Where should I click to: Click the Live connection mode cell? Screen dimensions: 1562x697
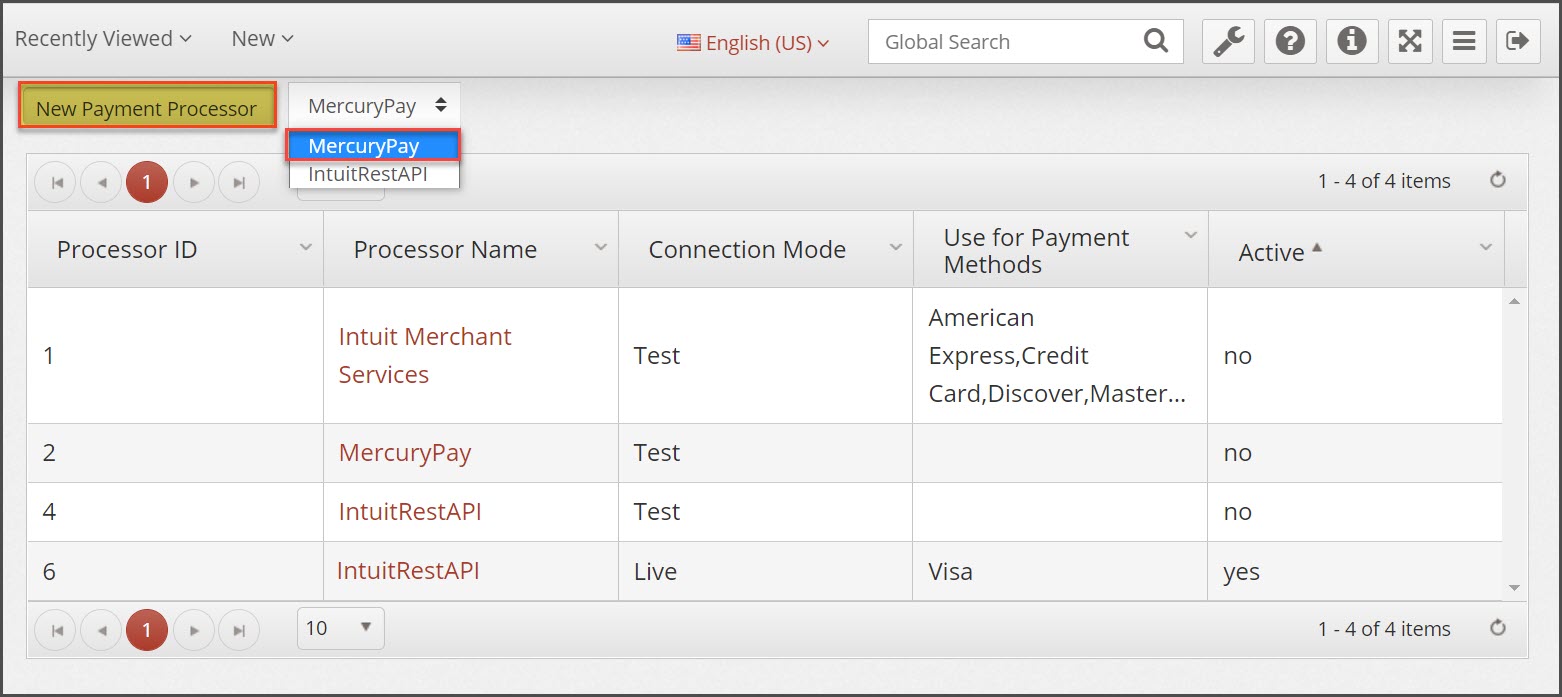[x=765, y=572]
